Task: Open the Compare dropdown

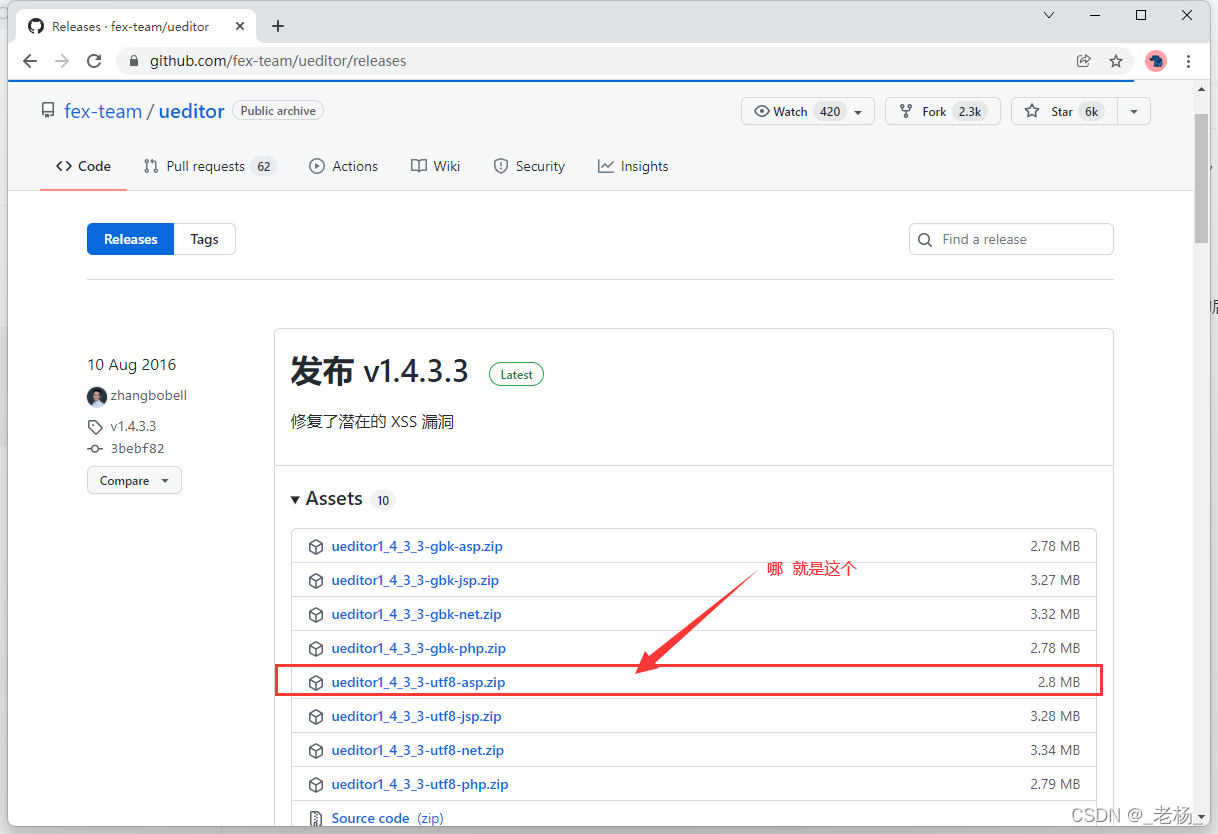Action: tap(134, 481)
